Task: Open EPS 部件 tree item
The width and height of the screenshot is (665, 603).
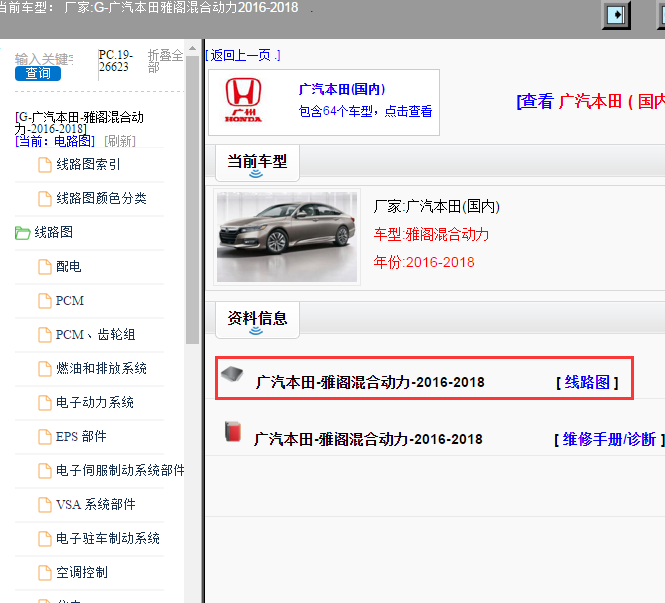Action: tap(81, 436)
